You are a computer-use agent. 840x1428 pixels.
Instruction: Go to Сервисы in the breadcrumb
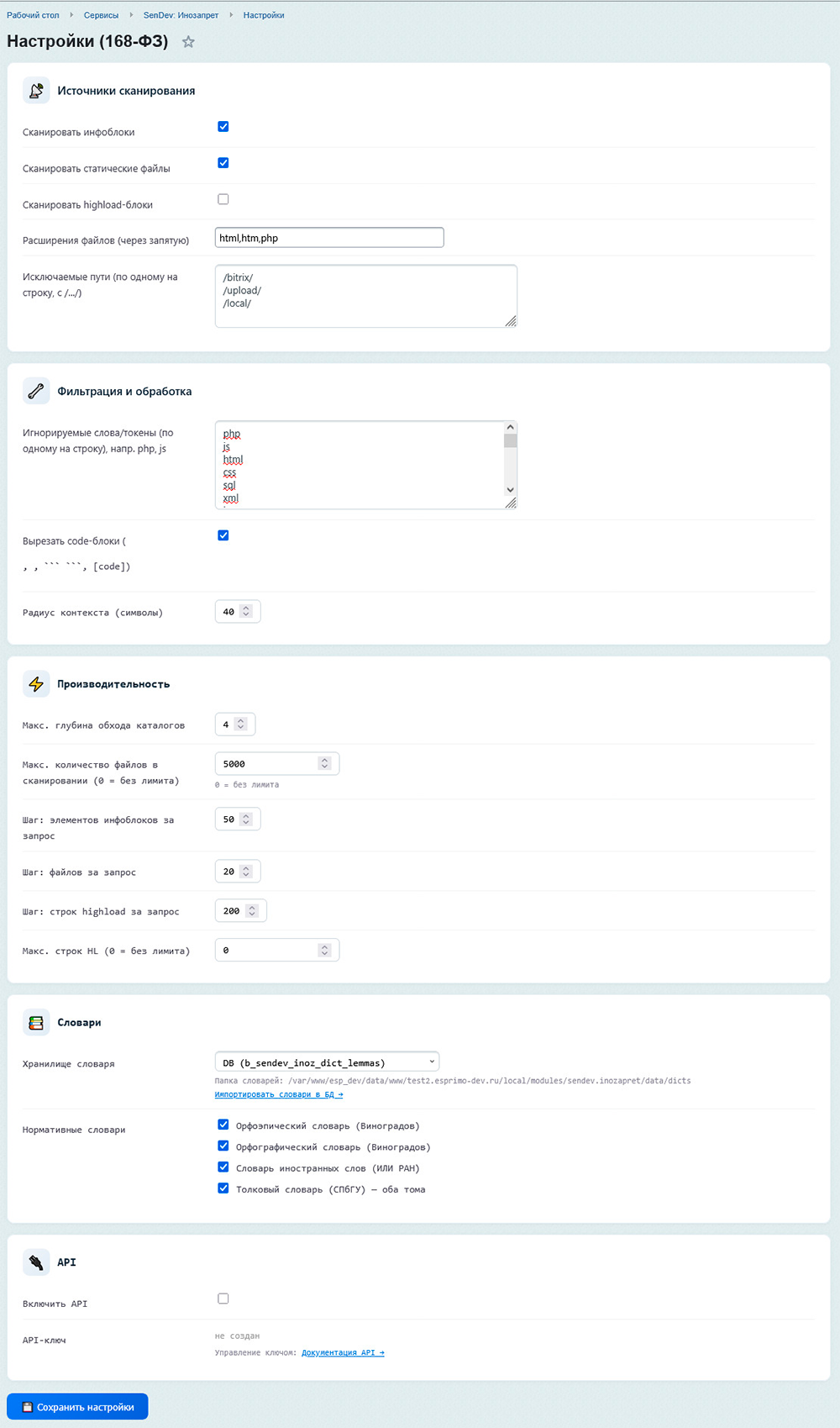coord(101,15)
